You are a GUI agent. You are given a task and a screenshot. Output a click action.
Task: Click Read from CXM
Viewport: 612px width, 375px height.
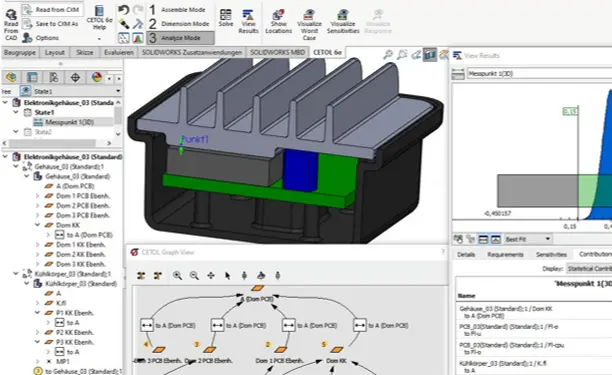click(x=52, y=10)
